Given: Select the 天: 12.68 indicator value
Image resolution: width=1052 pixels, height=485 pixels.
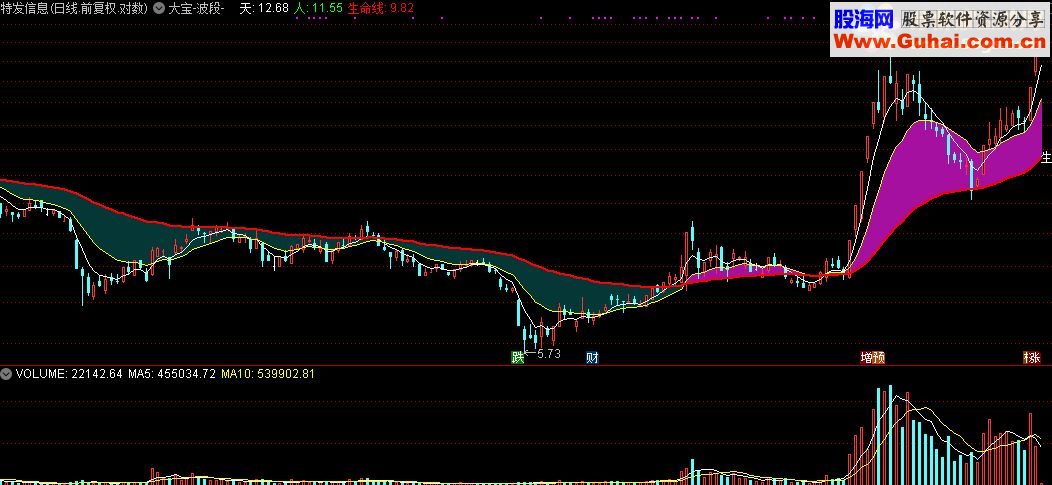Looking at the screenshot, I should (x=264, y=9).
